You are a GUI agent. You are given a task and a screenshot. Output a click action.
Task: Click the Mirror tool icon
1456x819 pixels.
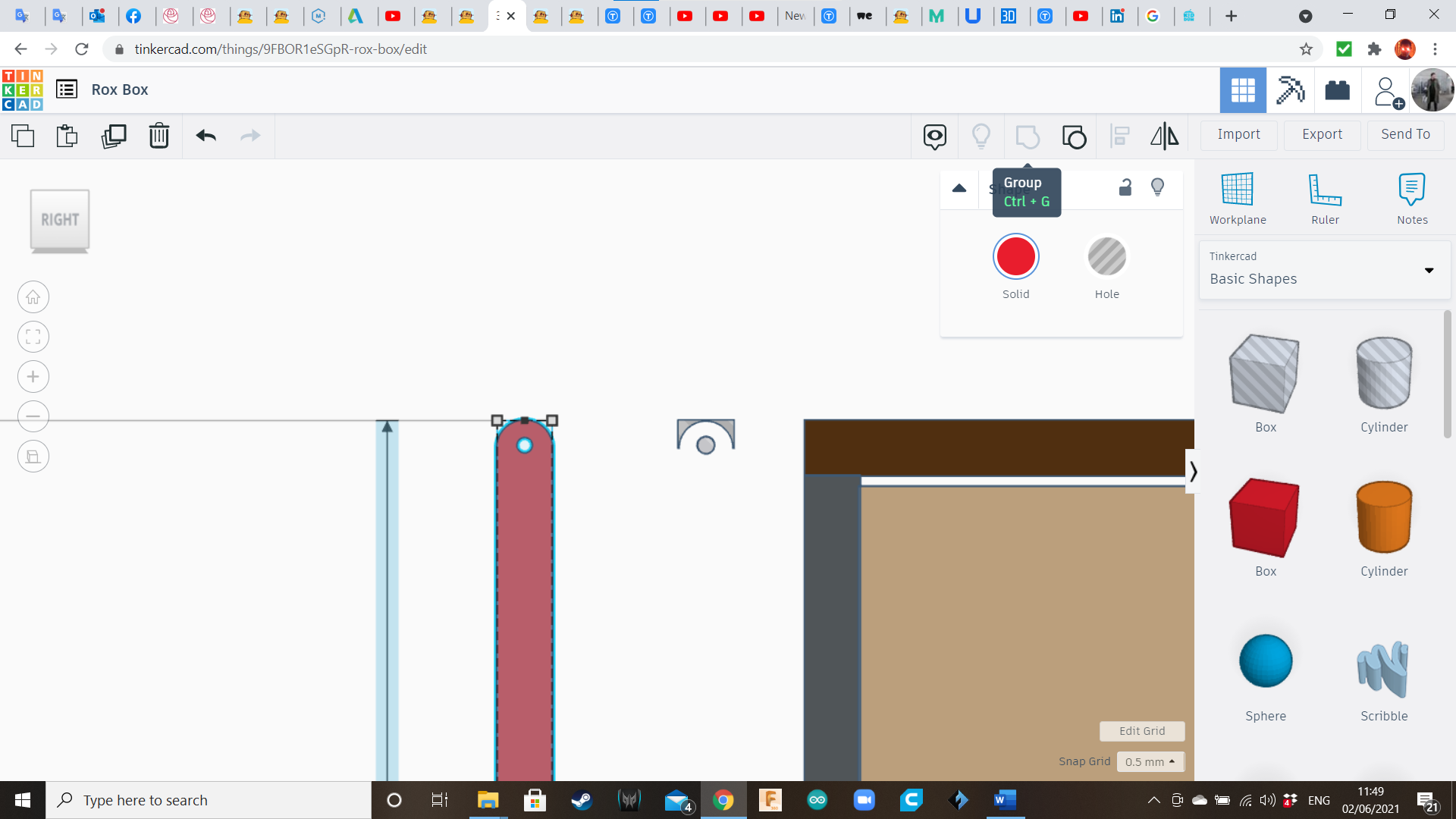pos(1164,136)
